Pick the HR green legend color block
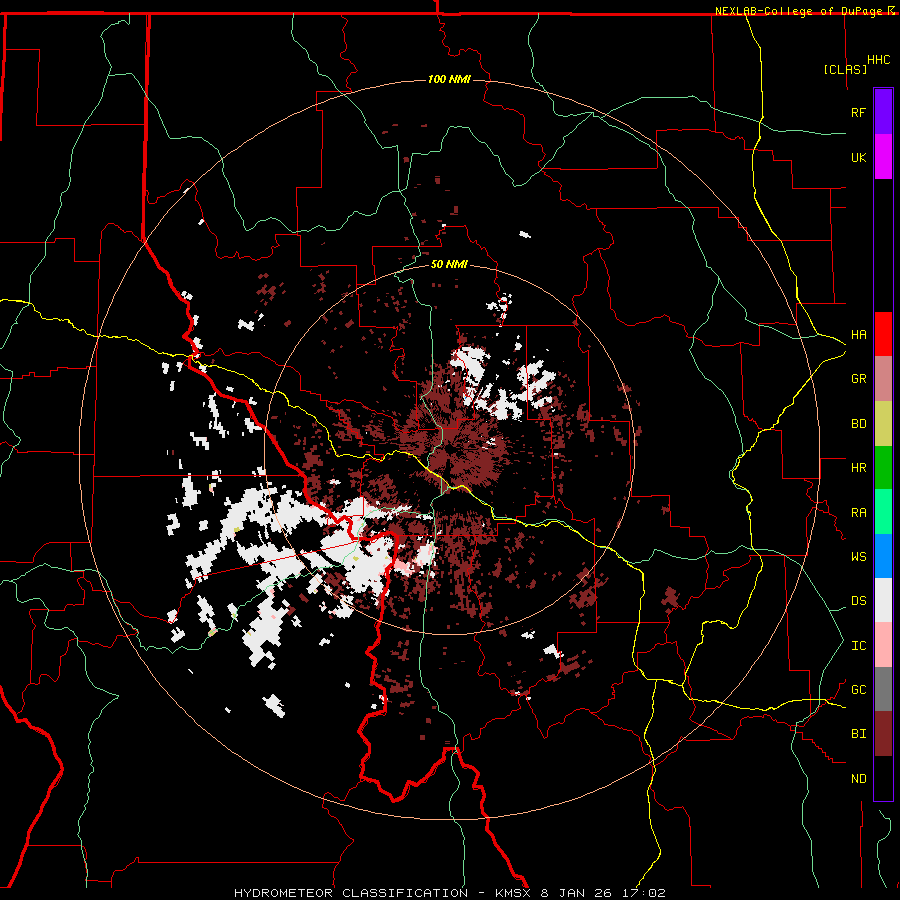900x900 pixels. pos(883,468)
